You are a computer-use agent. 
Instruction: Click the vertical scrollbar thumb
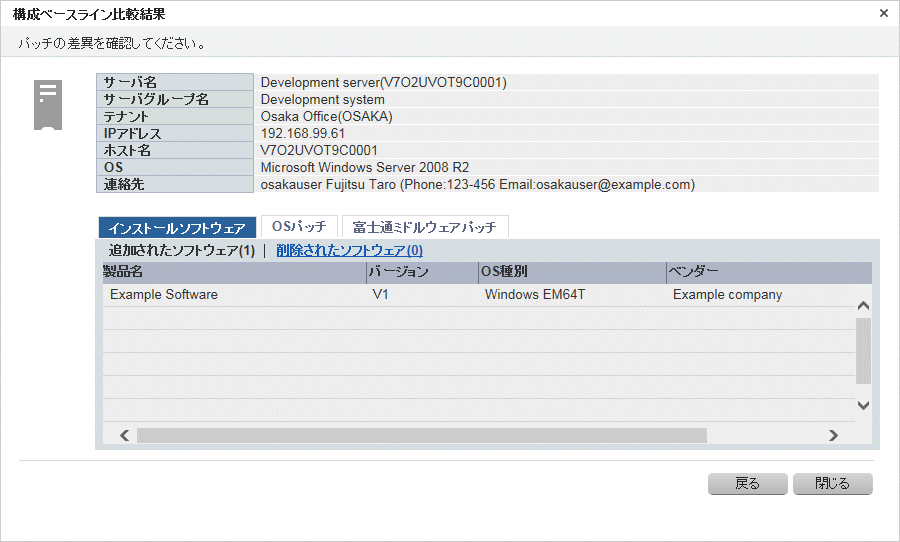(x=864, y=351)
